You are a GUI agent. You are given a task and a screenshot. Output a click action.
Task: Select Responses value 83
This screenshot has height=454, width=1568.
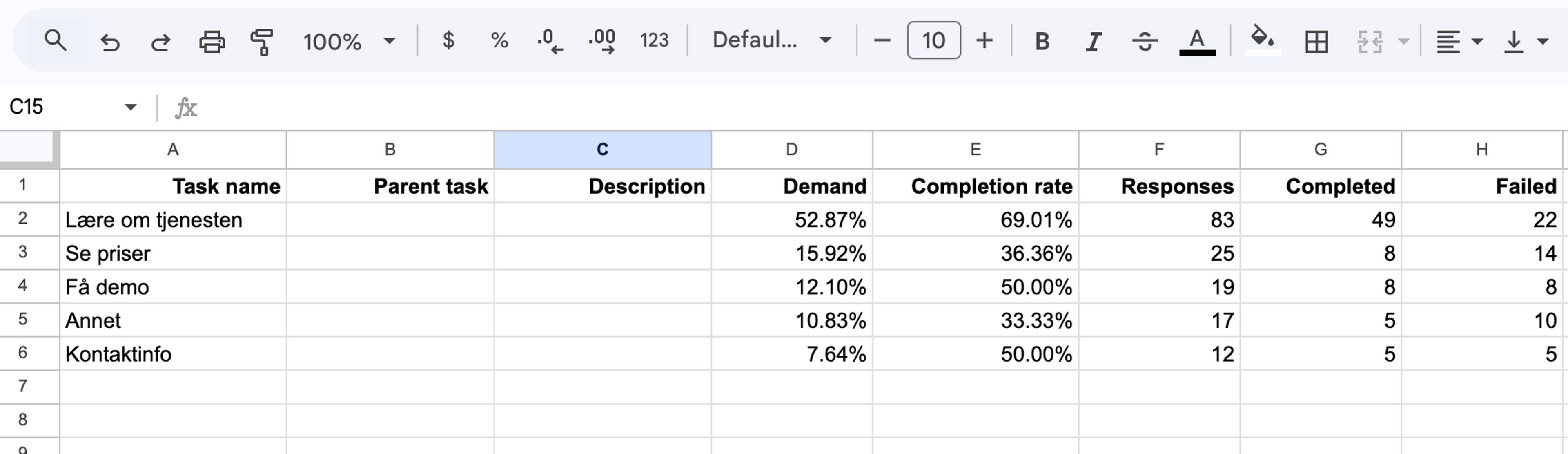coord(1159,219)
